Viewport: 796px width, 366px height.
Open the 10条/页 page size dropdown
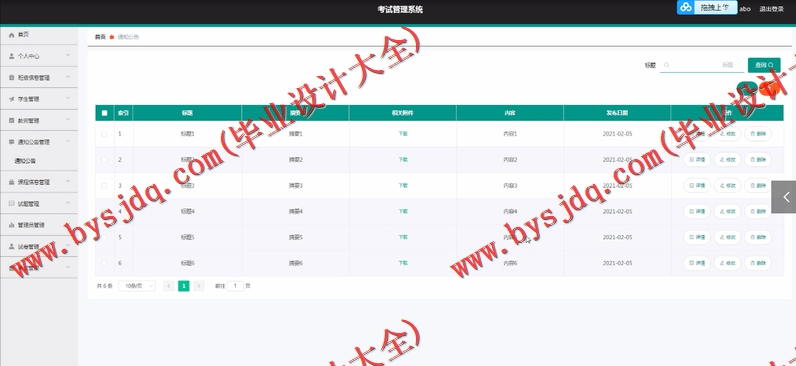[x=137, y=286]
